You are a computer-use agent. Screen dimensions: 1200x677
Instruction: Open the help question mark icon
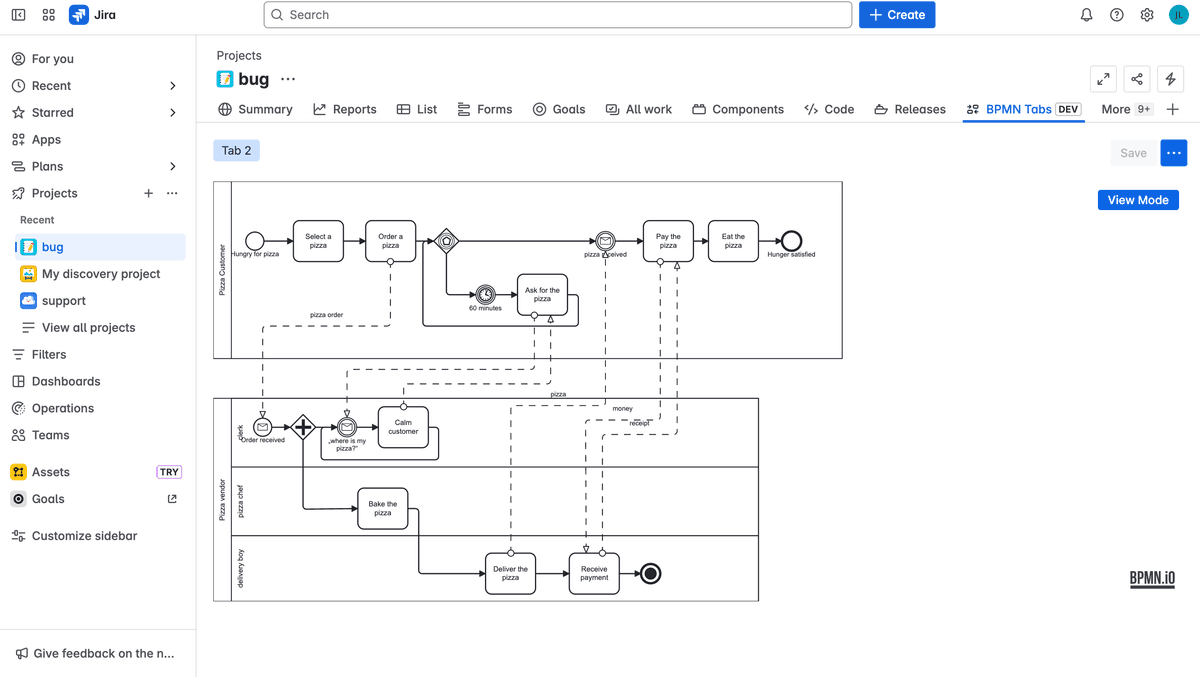(x=1117, y=15)
